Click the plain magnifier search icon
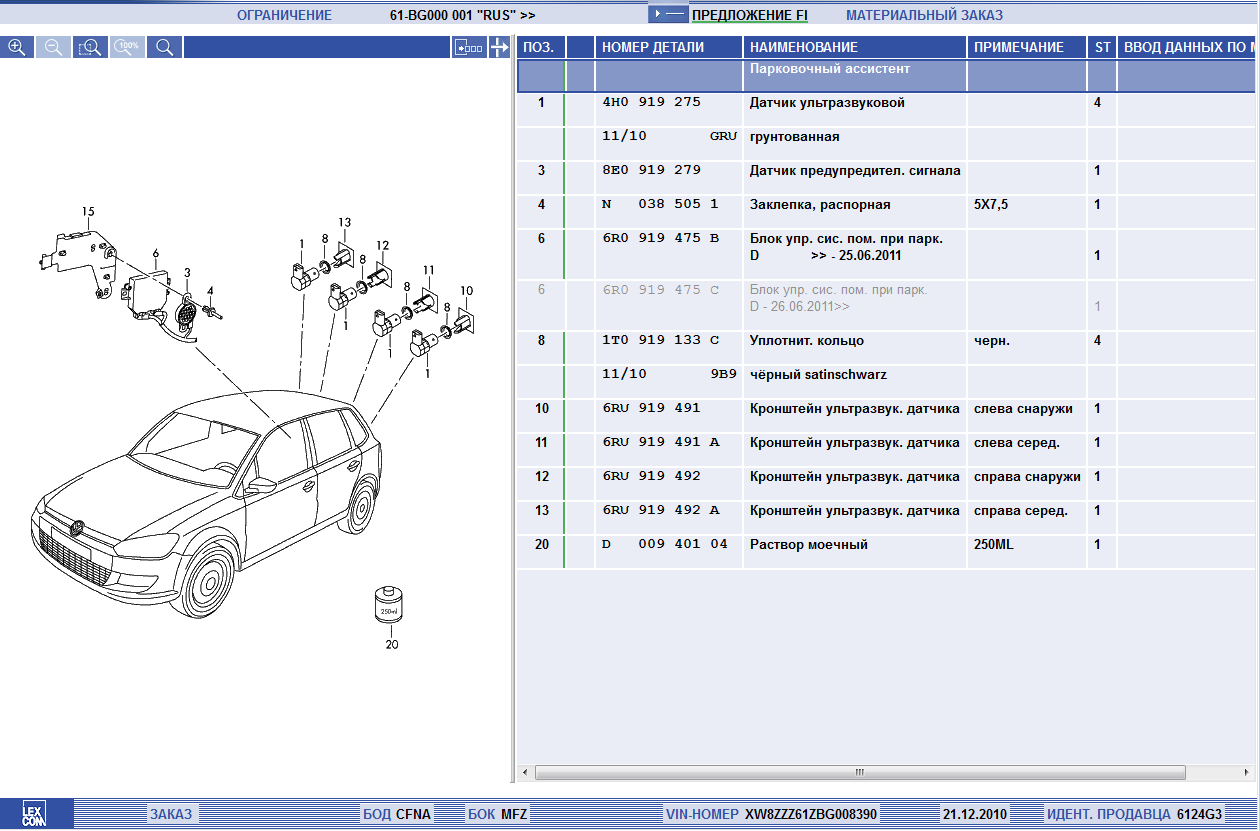The image size is (1260, 831). click(165, 47)
